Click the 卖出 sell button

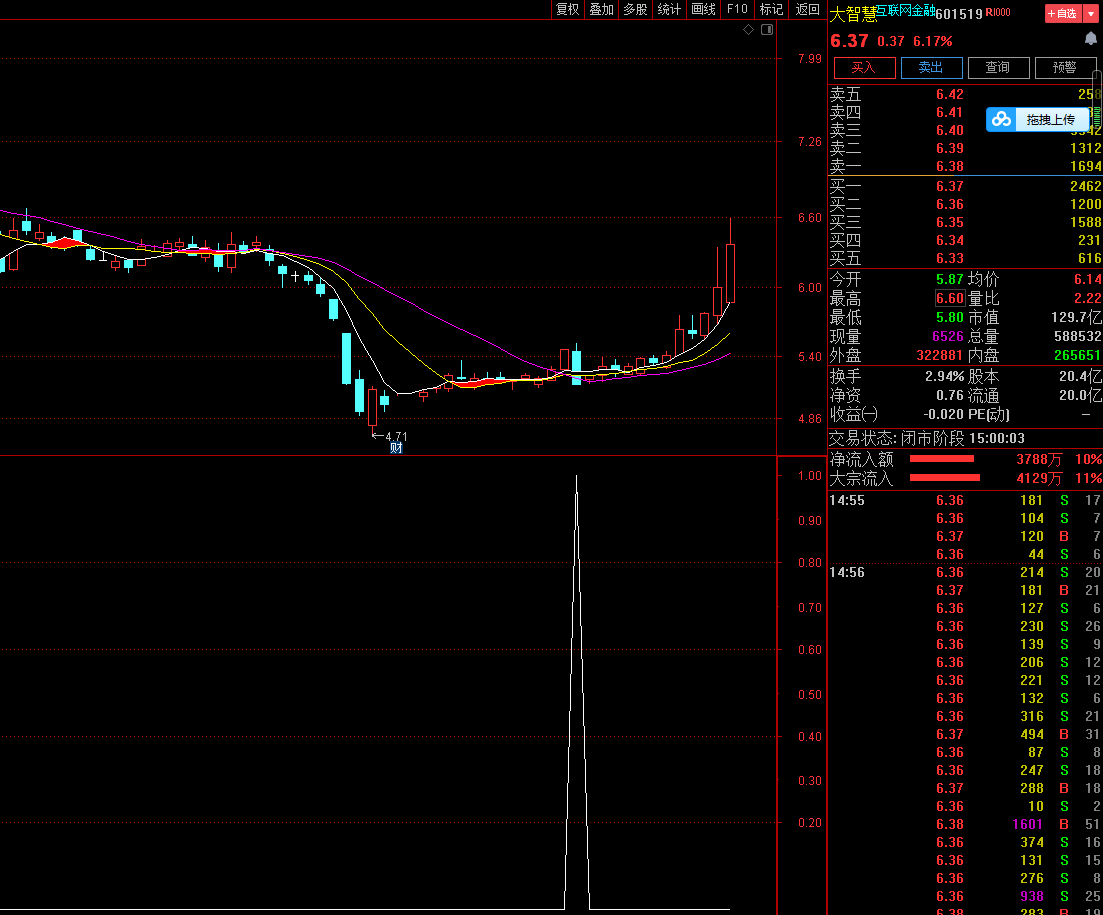(x=931, y=68)
